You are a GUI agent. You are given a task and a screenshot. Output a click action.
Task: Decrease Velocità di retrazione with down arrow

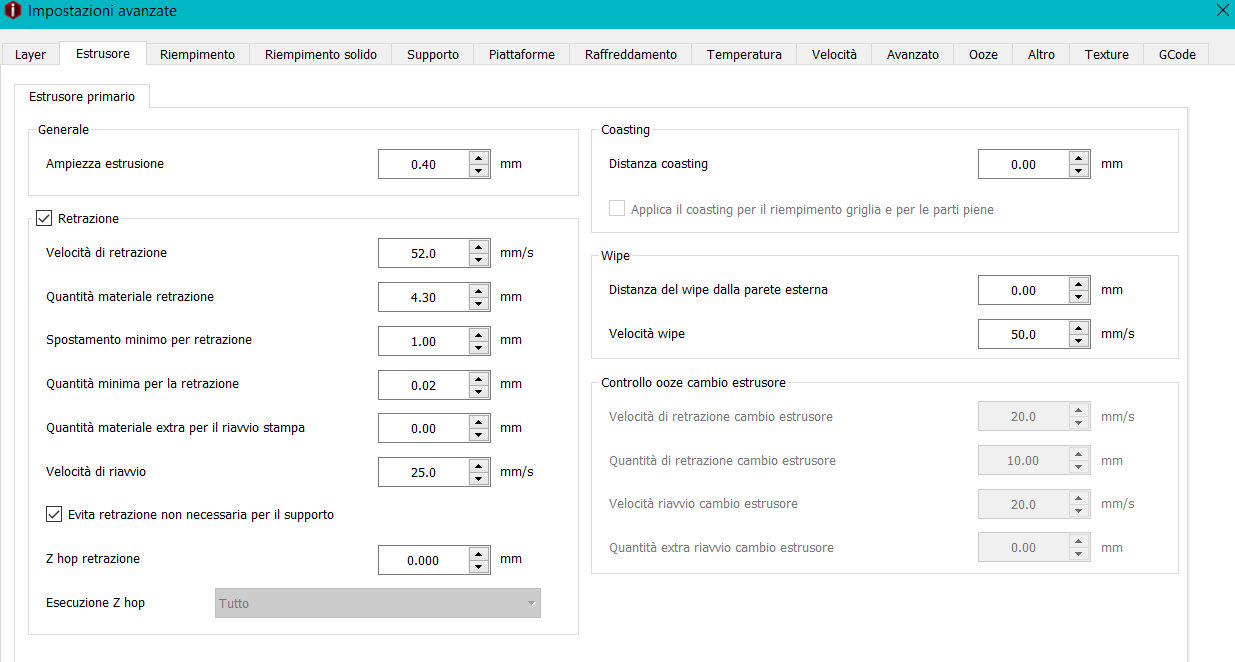point(479,260)
